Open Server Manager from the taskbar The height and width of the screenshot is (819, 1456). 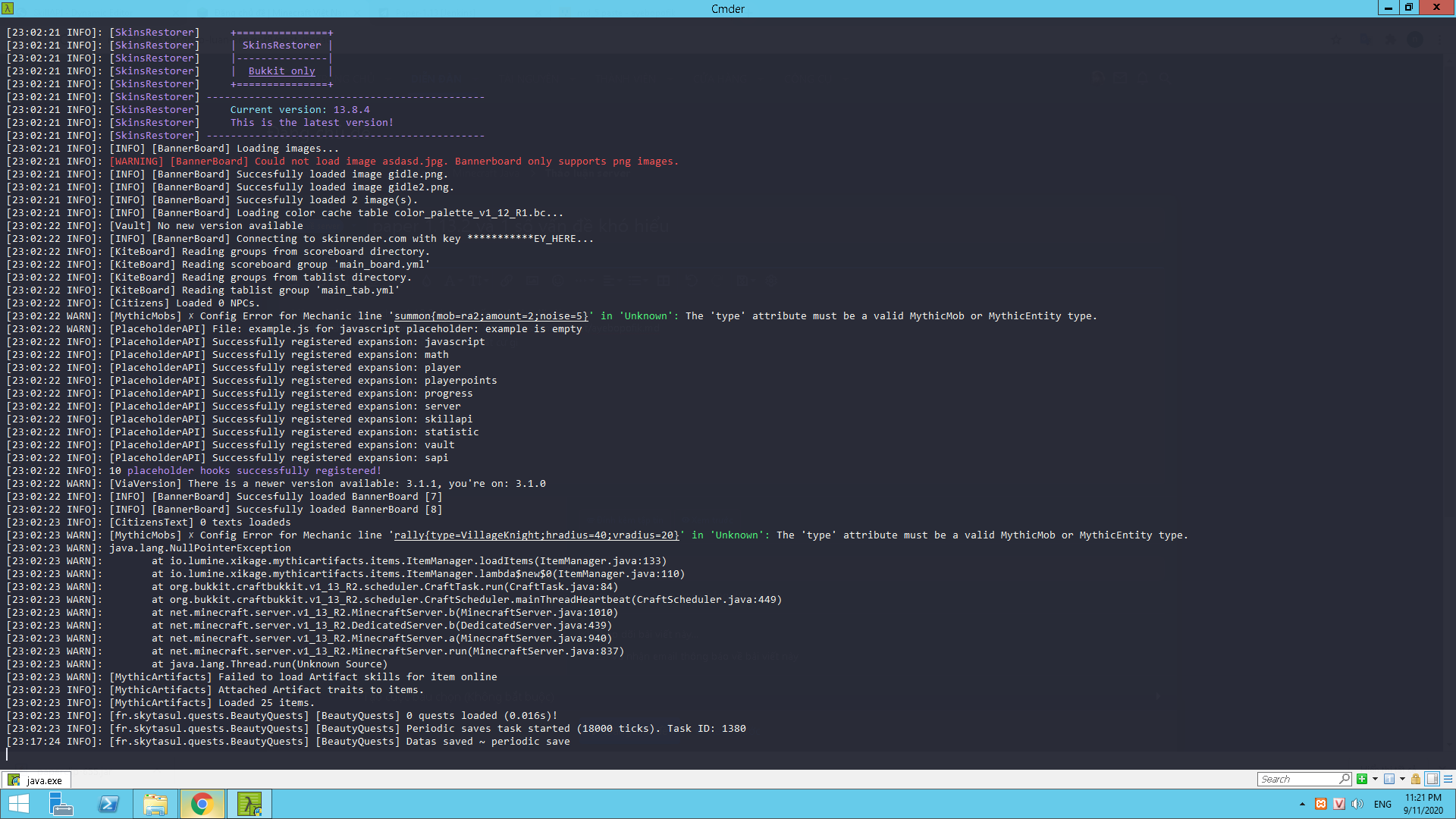pyautogui.click(x=61, y=804)
